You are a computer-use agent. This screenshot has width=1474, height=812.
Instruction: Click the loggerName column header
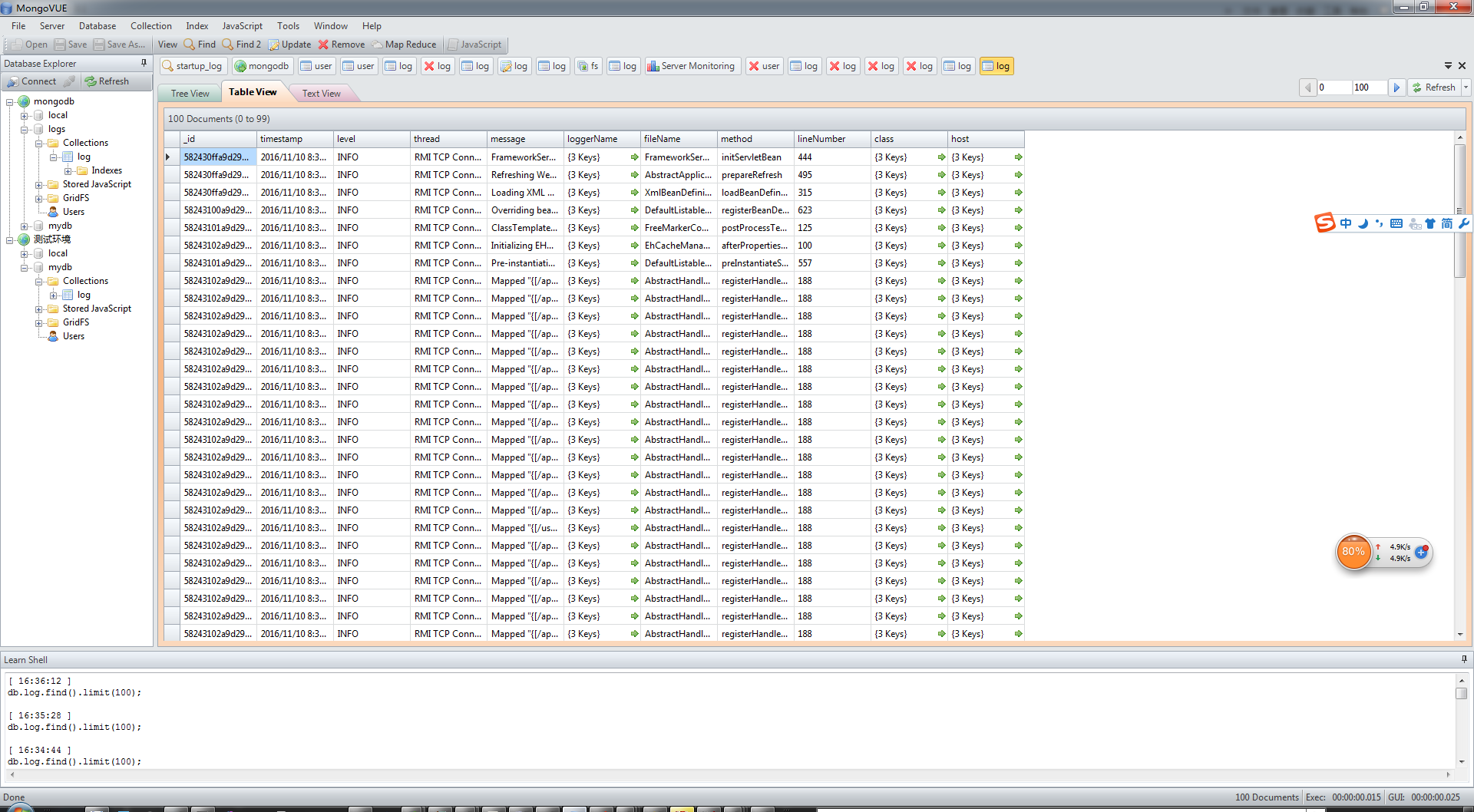click(602, 139)
